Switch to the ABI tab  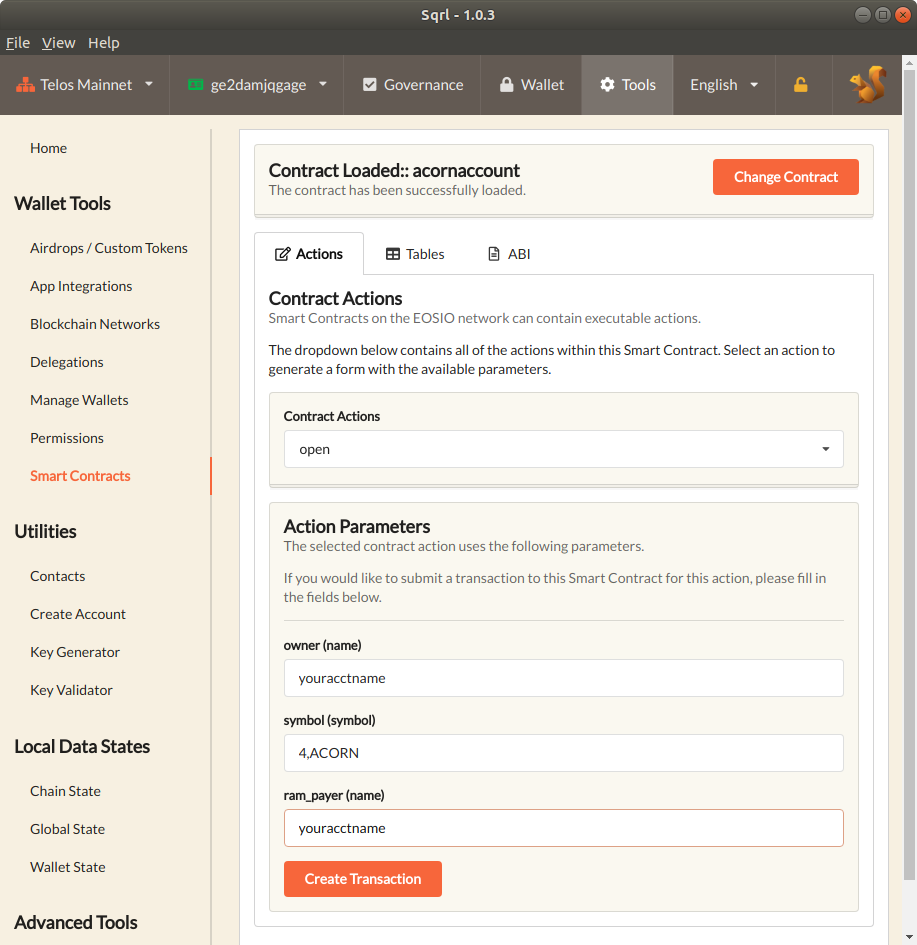click(509, 254)
